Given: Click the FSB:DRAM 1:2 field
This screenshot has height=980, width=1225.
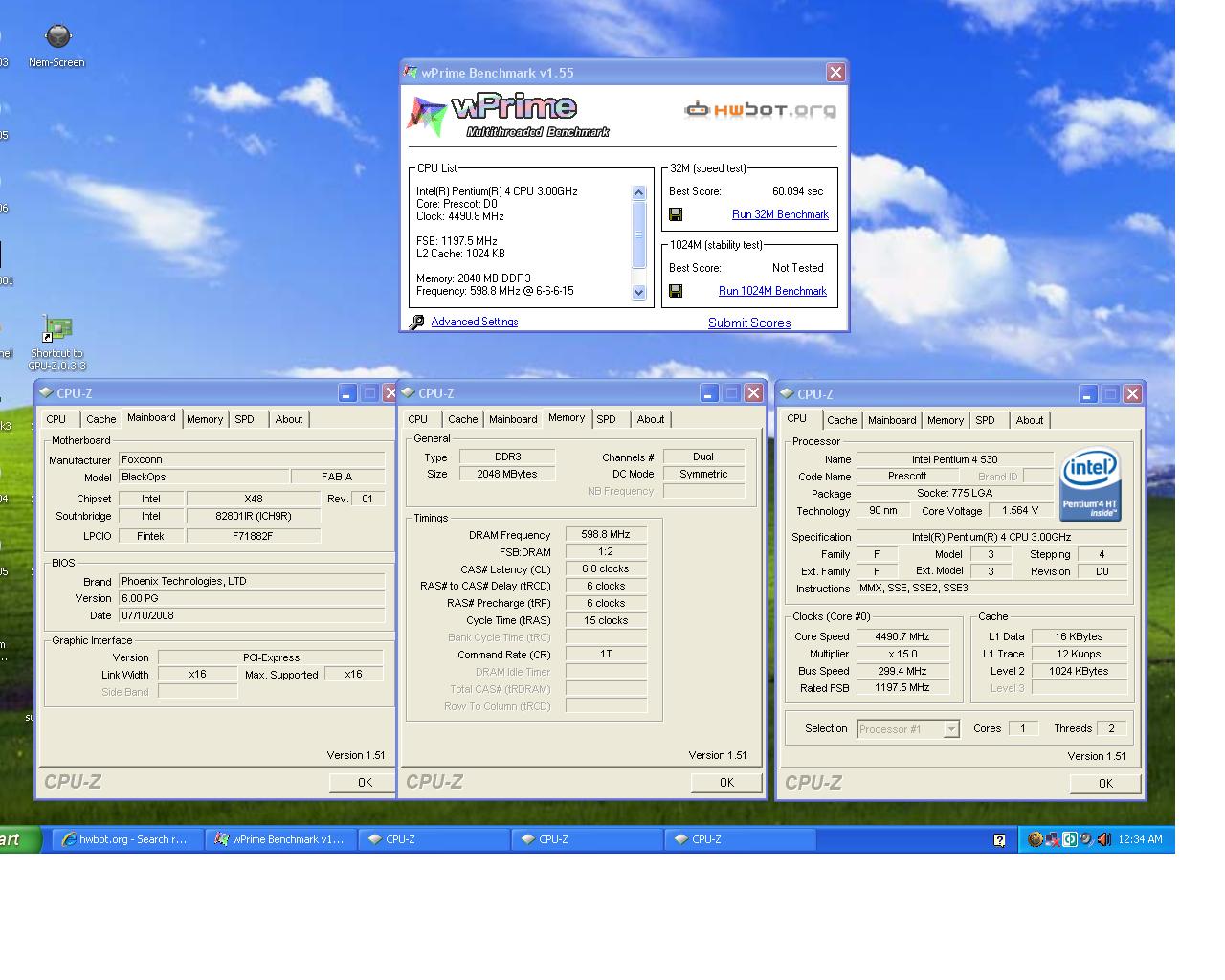Looking at the screenshot, I should (x=606, y=552).
